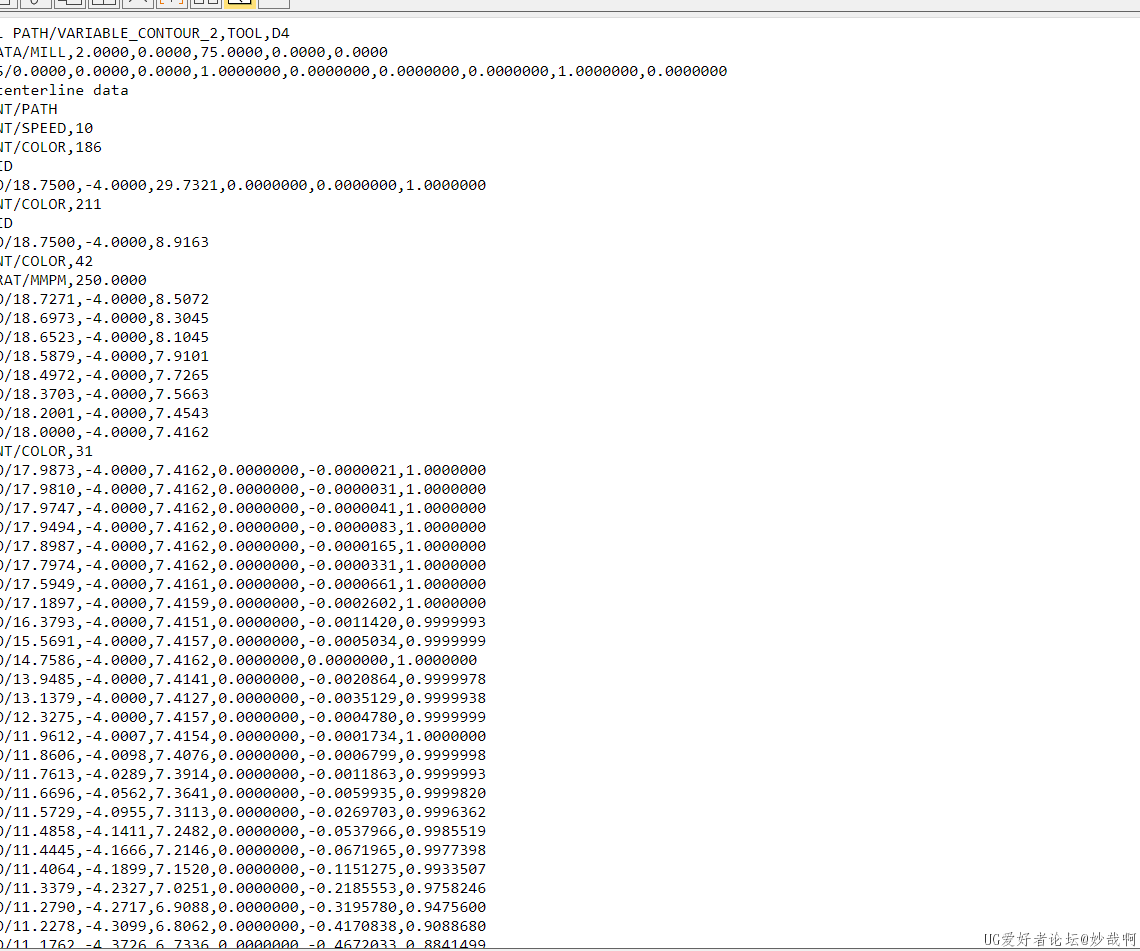Click the line starting 11.4064,-4.1899,7.1520
The height and width of the screenshot is (951, 1140).
tap(243, 869)
